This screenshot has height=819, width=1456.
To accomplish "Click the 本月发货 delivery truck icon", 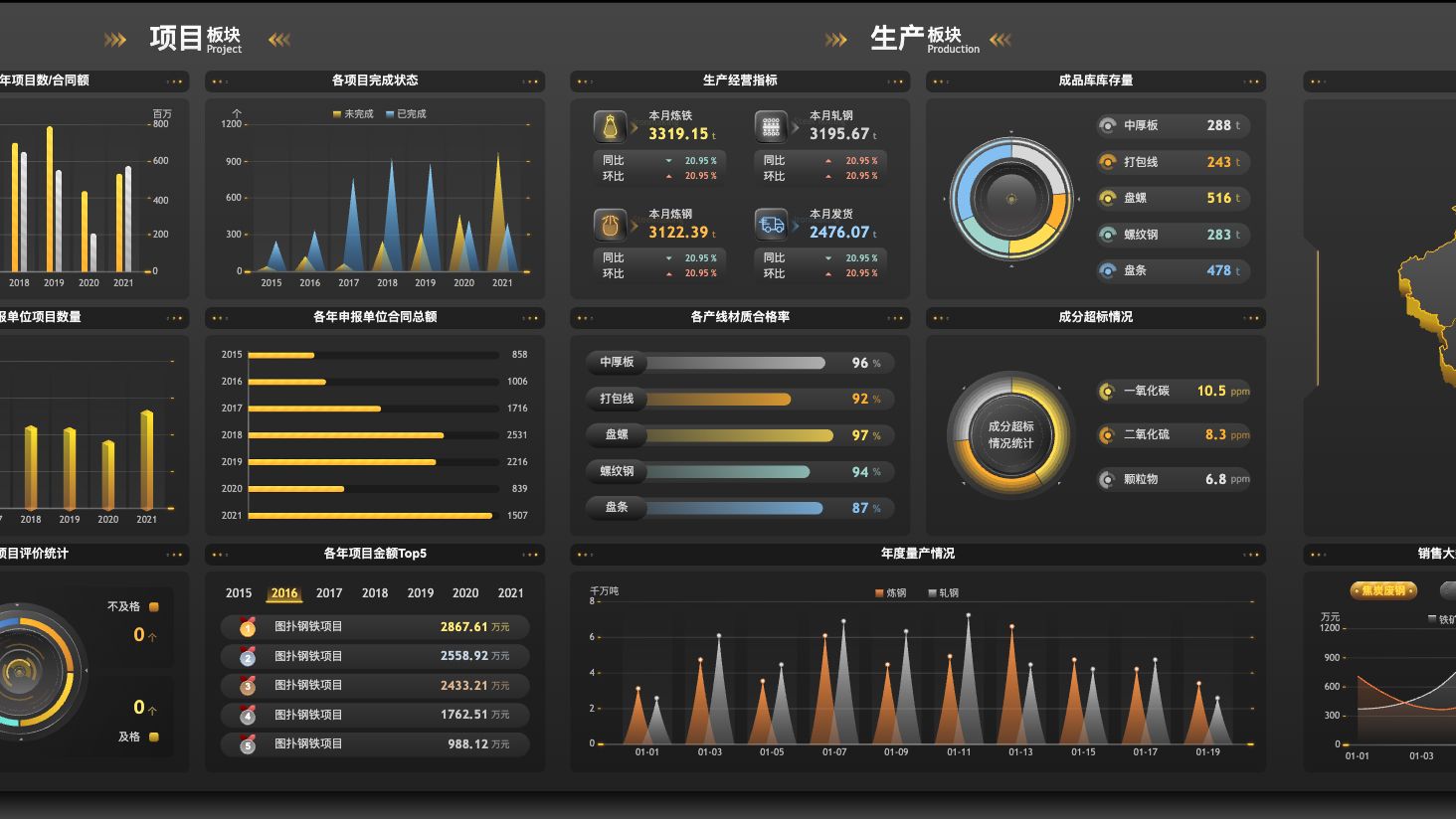I will pos(771,225).
